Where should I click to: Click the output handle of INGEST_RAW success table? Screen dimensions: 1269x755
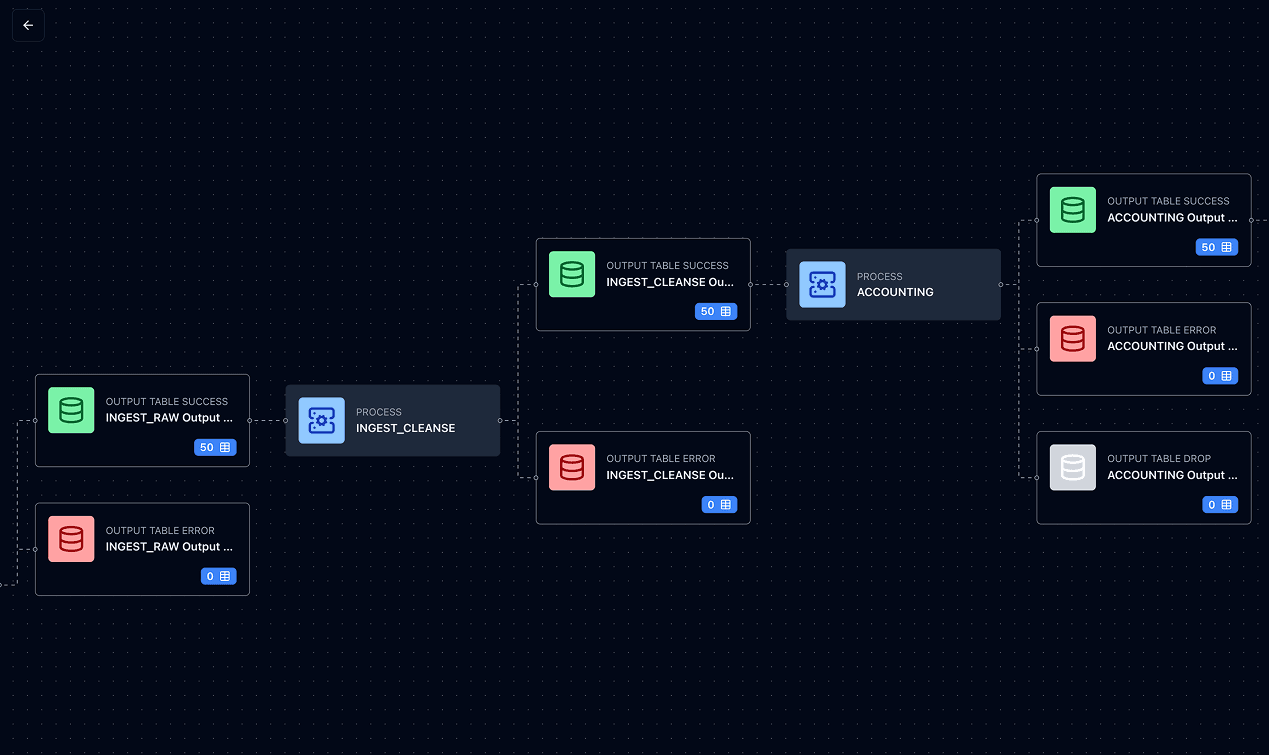point(250,421)
